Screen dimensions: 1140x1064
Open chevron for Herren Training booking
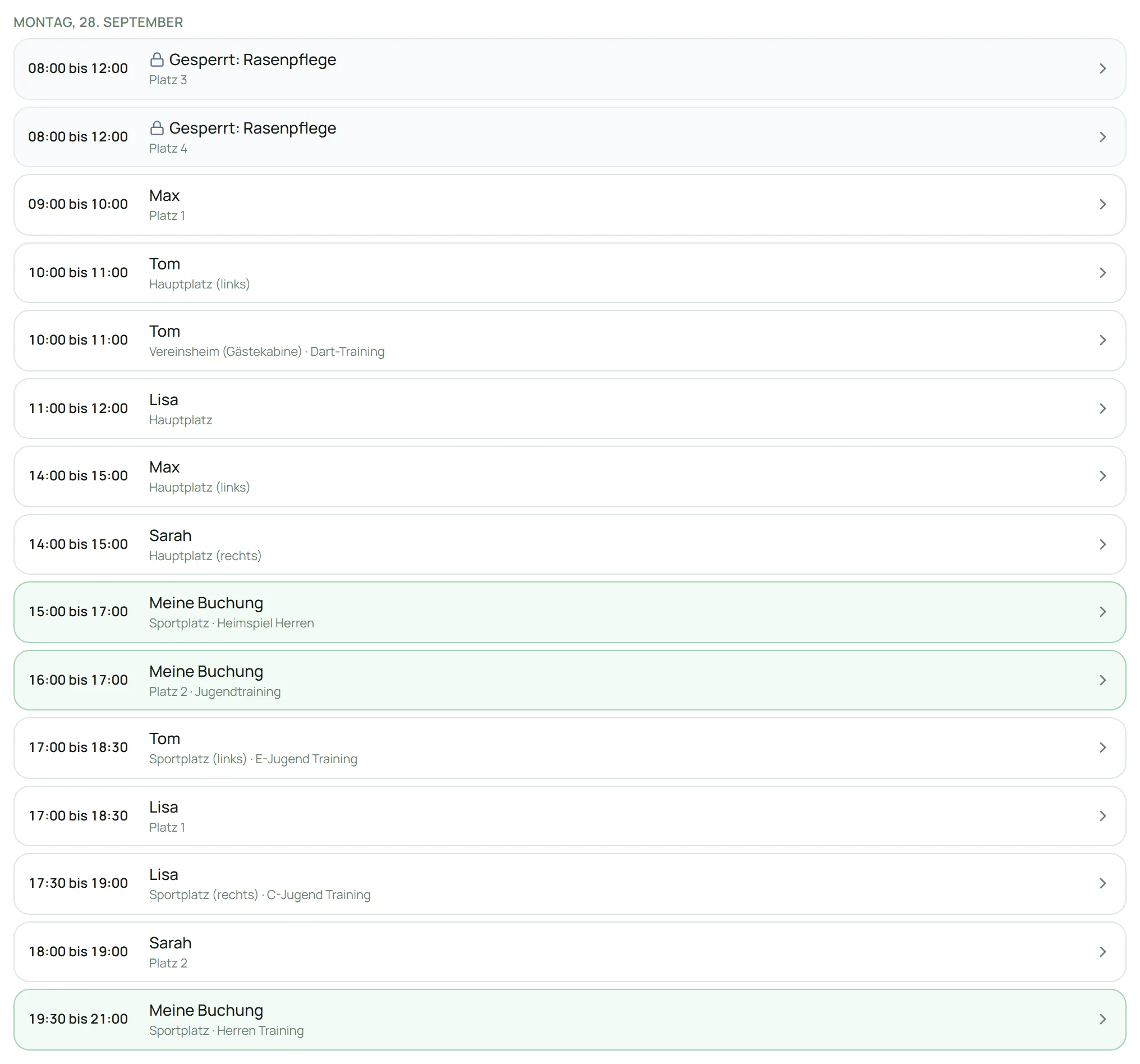pyautogui.click(x=1102, y=1019)
